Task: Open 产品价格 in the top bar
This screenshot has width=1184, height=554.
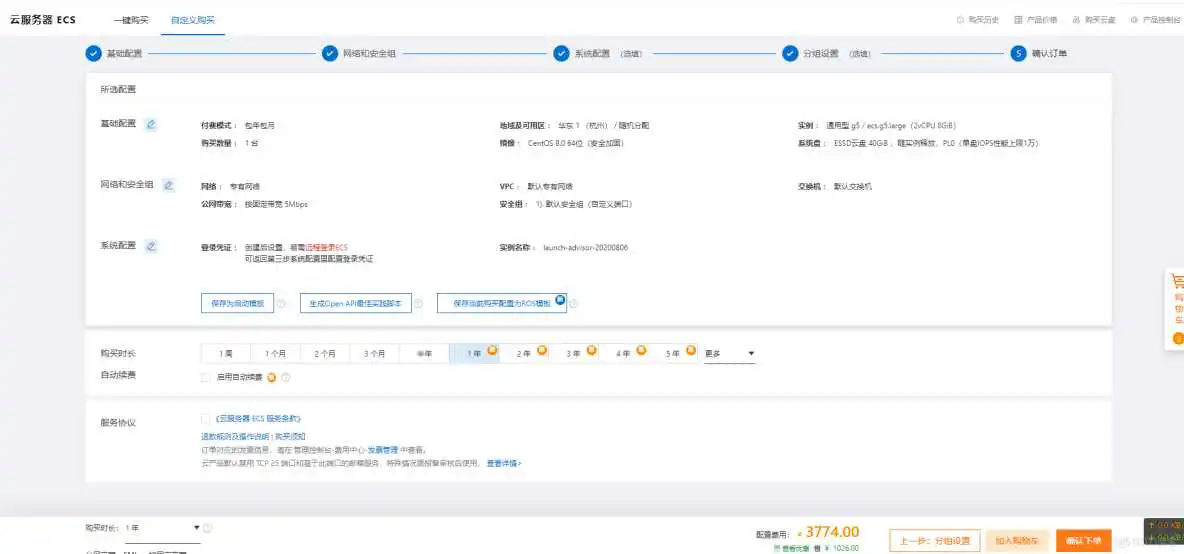Action: pos(1035,20)
